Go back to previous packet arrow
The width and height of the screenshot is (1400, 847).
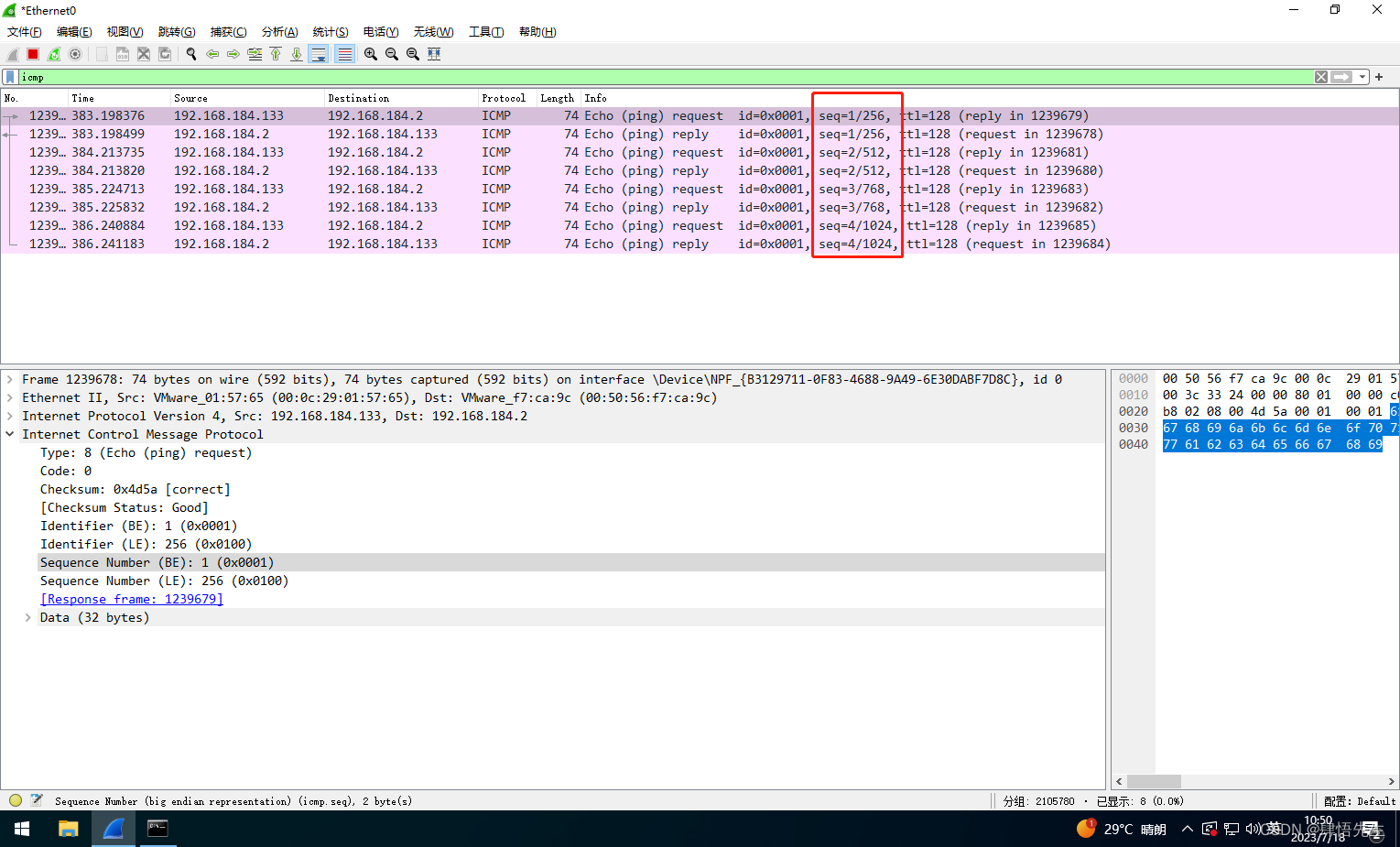pyautogui.click(x=212, y=54)
